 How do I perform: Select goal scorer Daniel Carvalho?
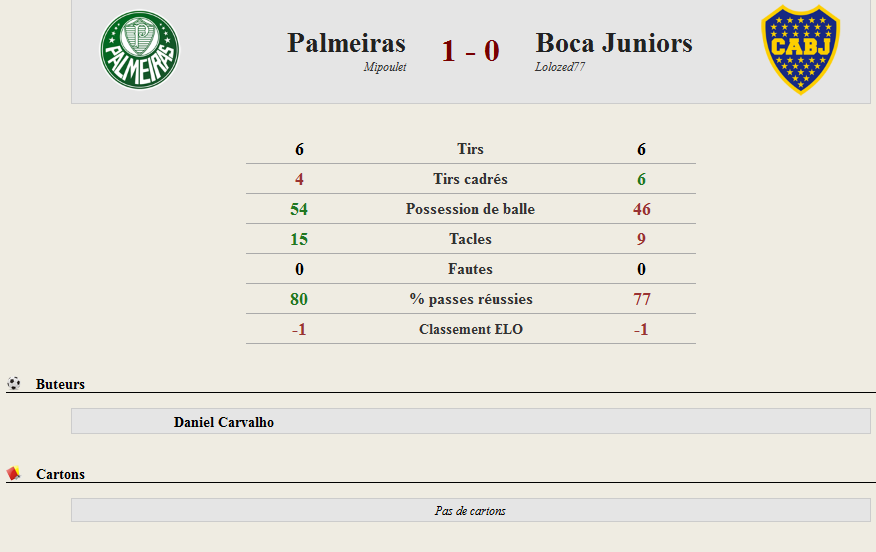tap(223, 422)
